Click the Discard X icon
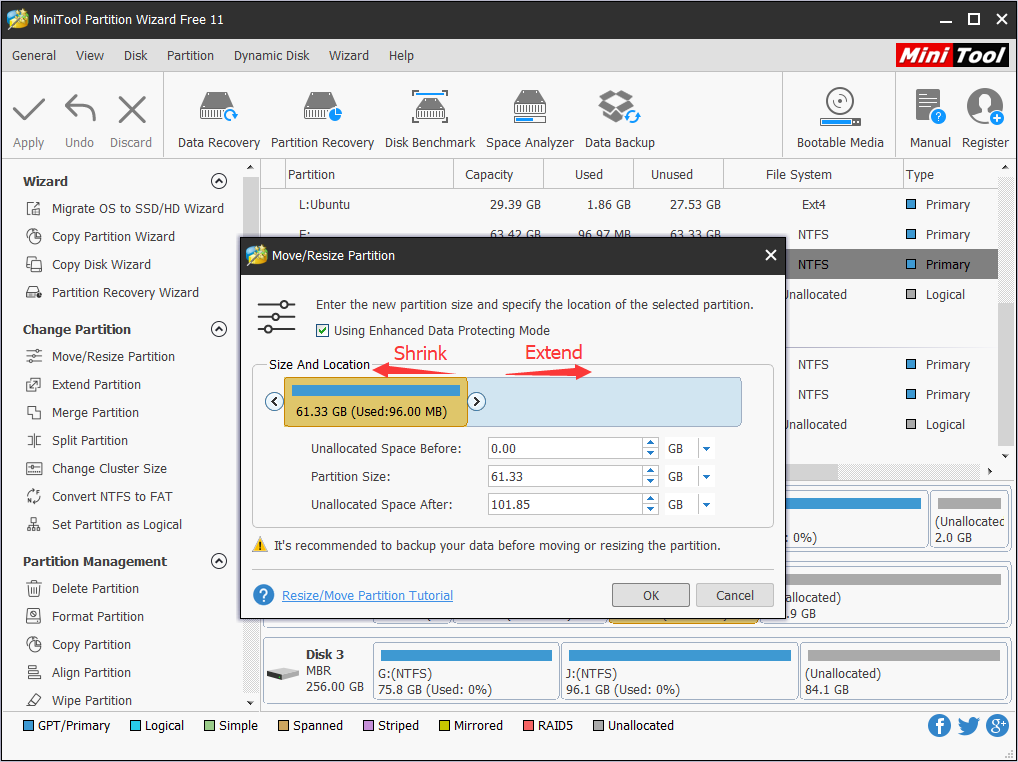The image size is (1018, 762). pos(132,109)
